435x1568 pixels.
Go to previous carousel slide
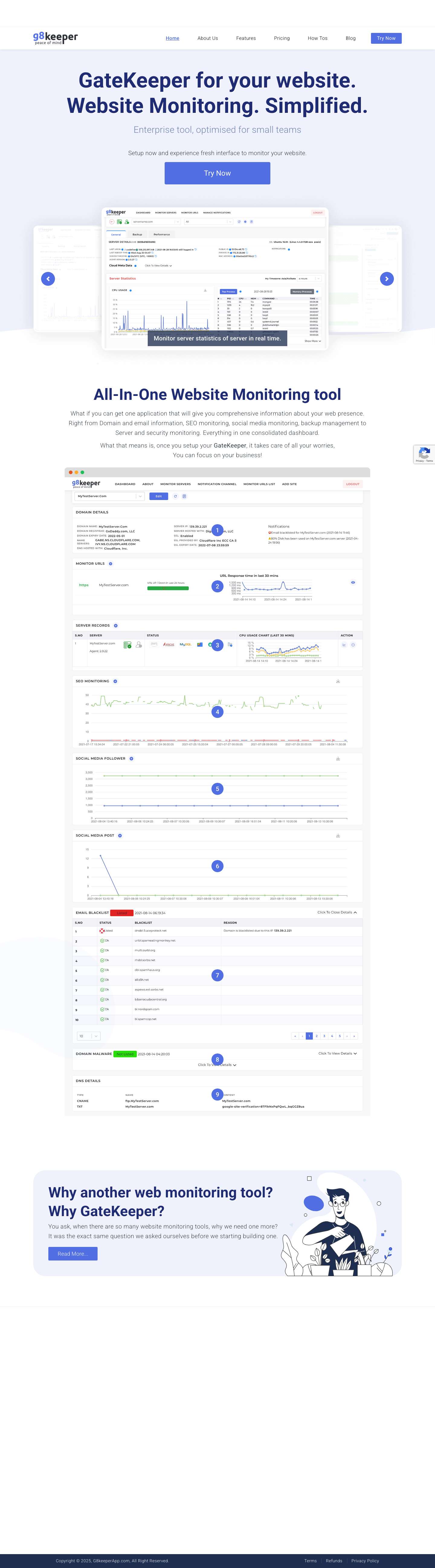(48, 279)
